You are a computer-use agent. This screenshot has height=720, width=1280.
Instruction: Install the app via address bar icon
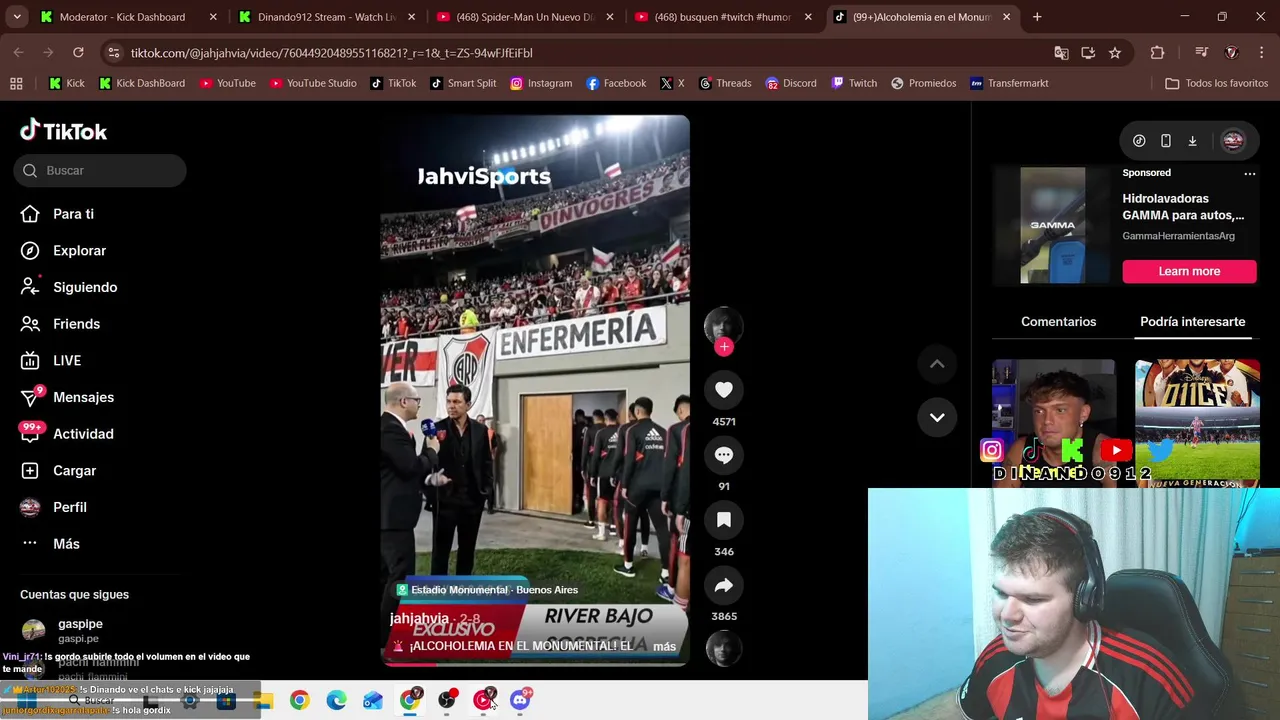[1088, 53]
